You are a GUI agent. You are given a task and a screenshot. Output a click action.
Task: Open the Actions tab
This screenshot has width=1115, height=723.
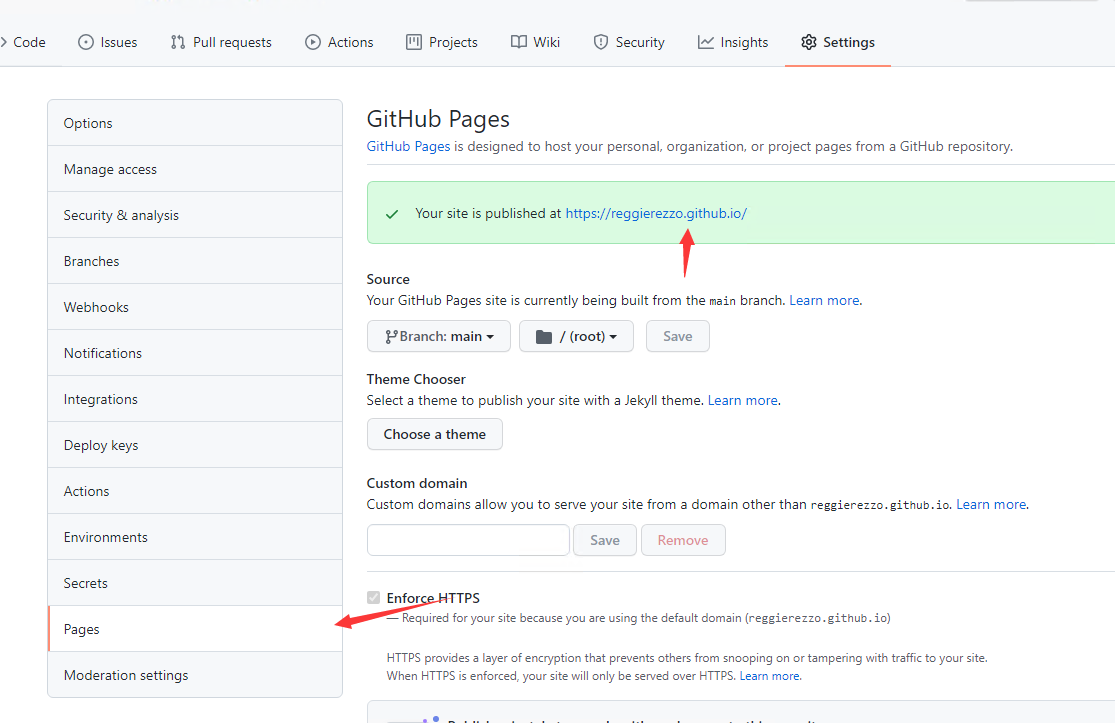pos(339,43)
